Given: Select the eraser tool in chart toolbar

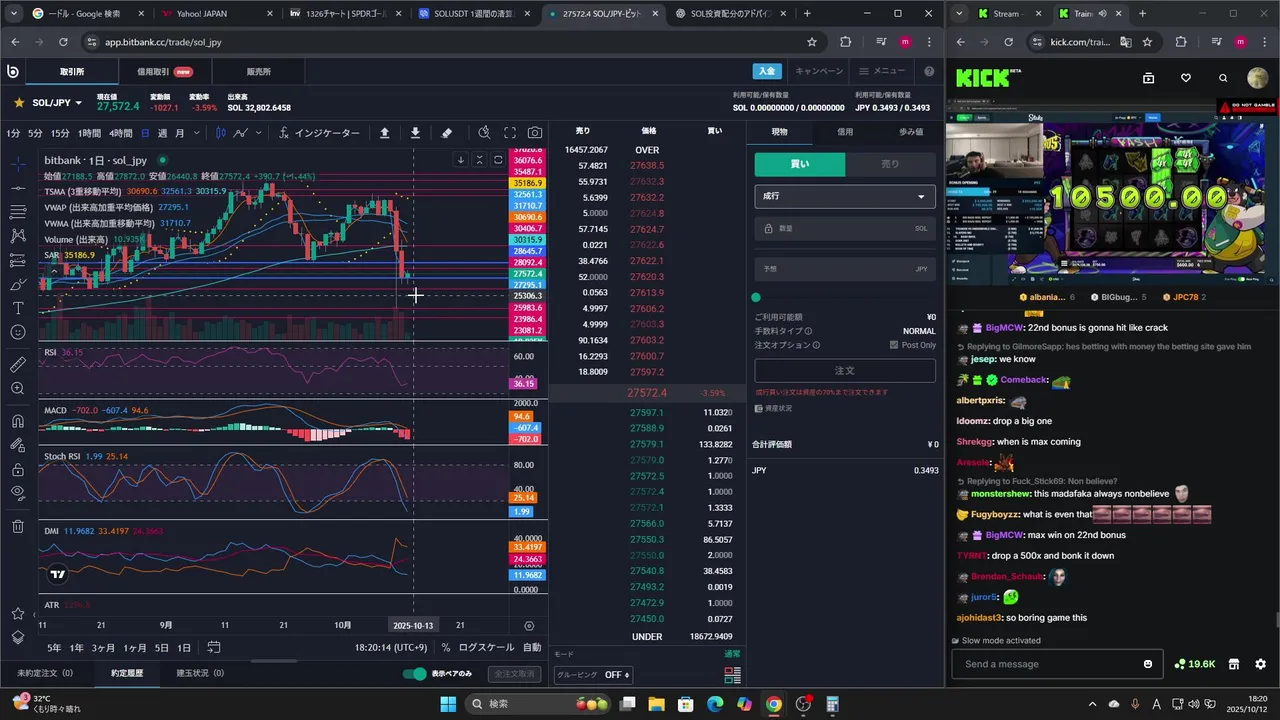Looking at the screenshot, I should tap(447, 133).
